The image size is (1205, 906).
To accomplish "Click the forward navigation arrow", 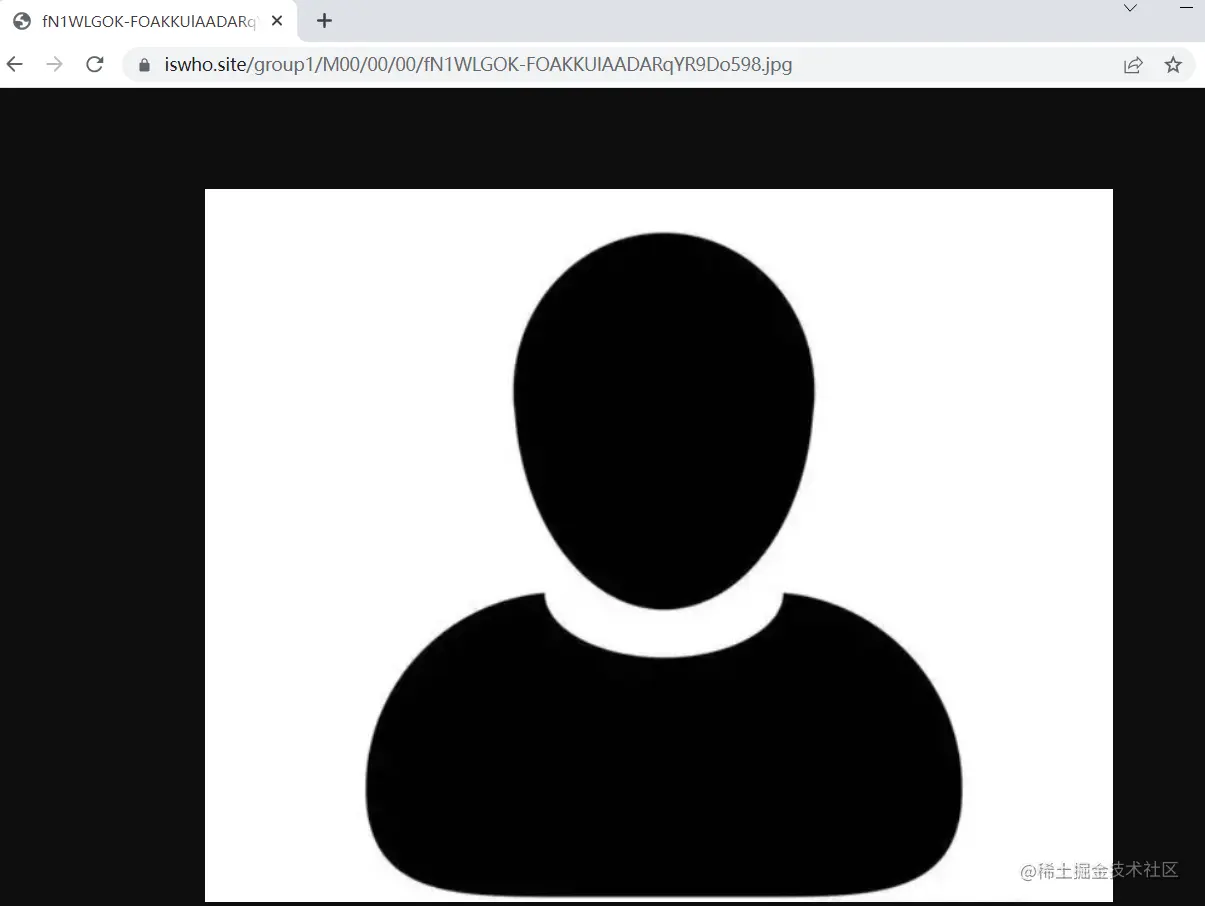I will (53, 64).
